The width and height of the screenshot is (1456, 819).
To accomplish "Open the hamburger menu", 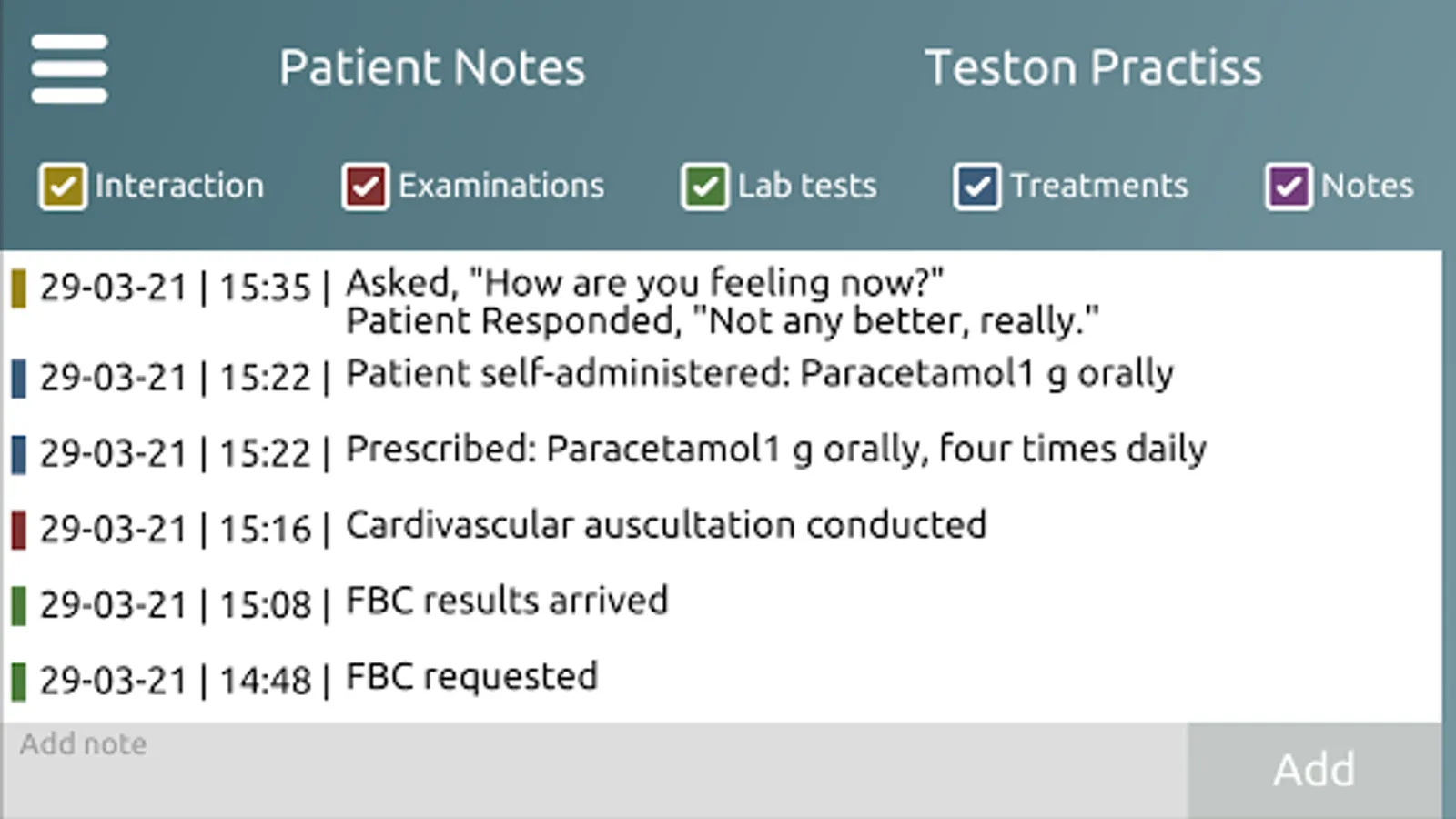I will coord(69,68).
